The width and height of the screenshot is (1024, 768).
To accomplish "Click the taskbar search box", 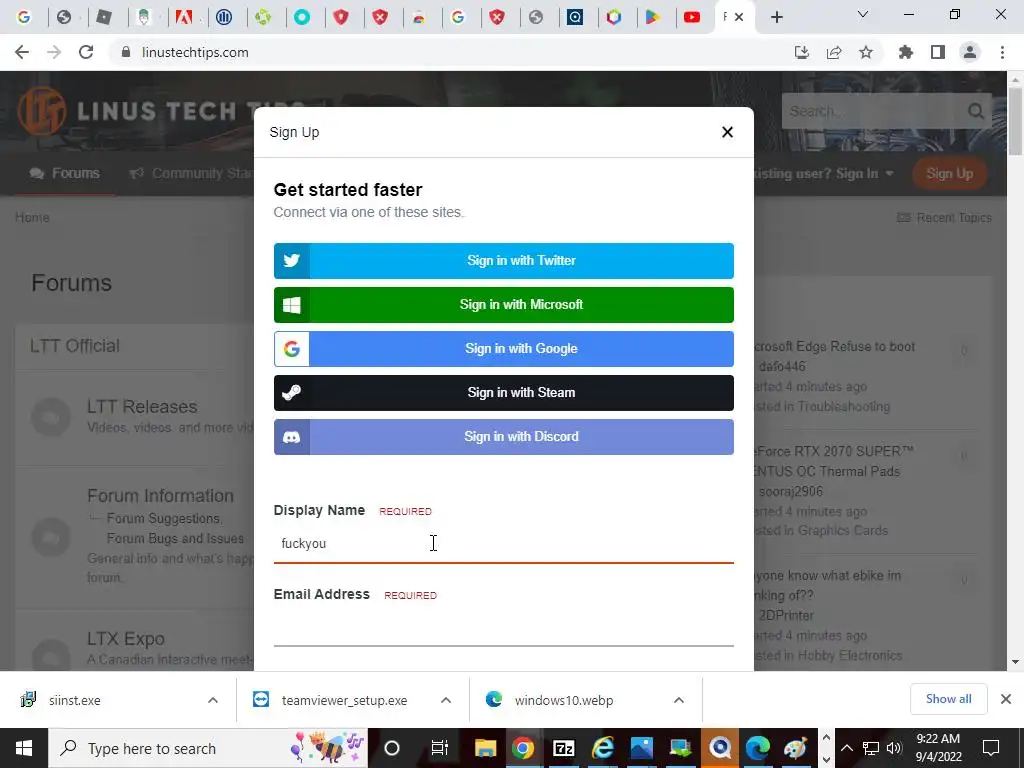I will pyautogui.click(x=208, y=748).
